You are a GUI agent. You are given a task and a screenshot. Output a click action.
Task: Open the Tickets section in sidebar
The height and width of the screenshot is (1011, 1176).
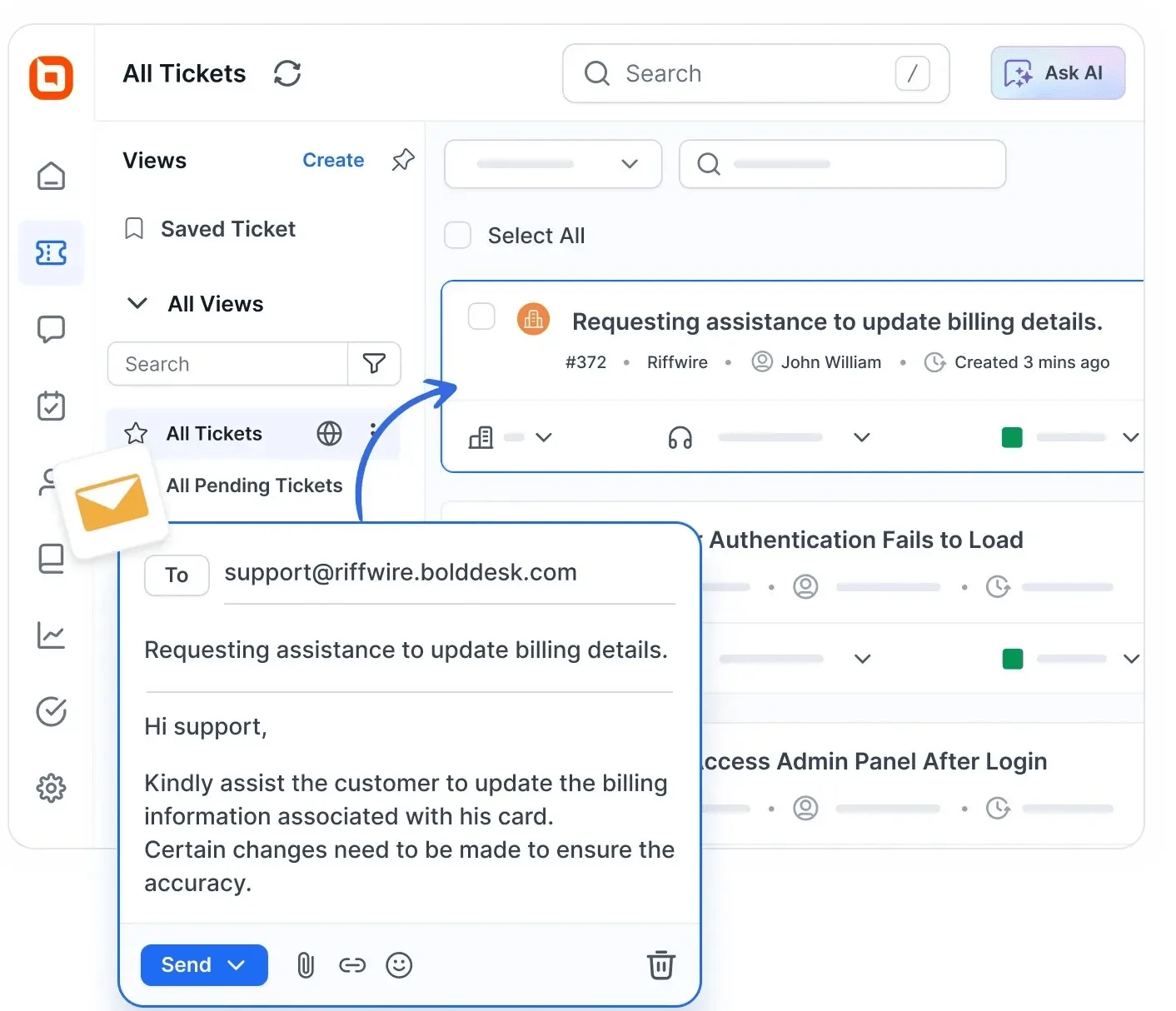tap(52, 253)
